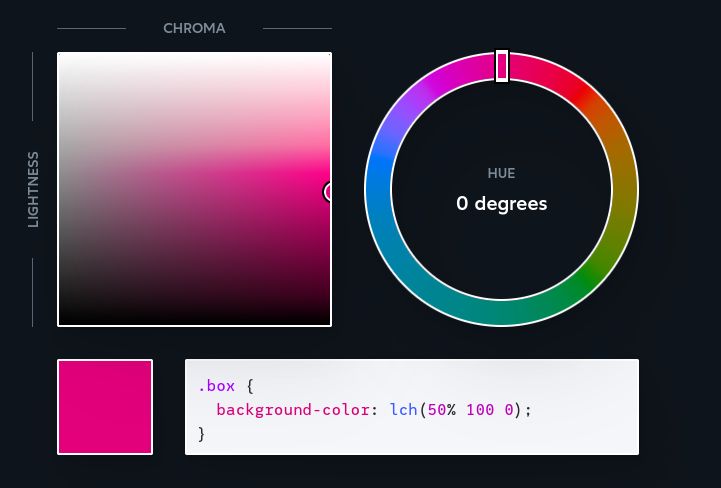721x488 pixels.
Task: Click the hue ring handle at top
Action: point(502,66)
